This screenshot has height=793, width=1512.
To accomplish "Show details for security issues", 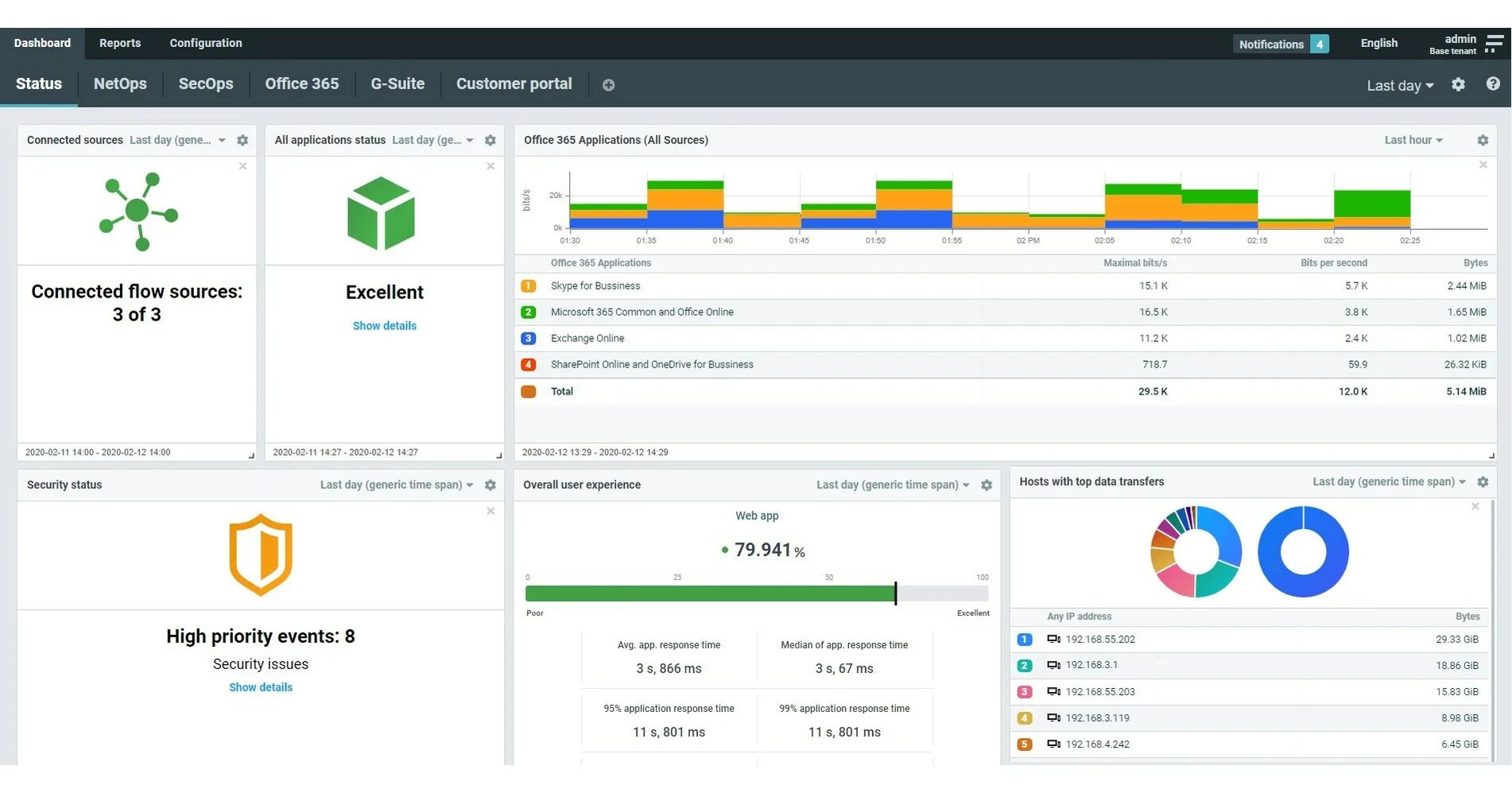I will (261, 687).
